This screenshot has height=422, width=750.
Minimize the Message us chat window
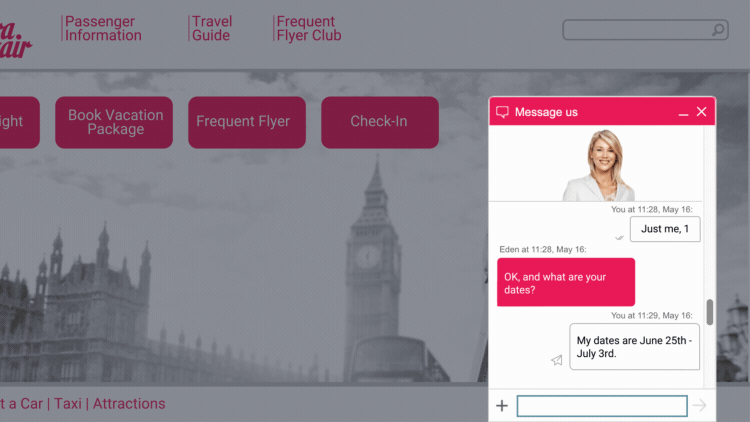click(683, 113)
